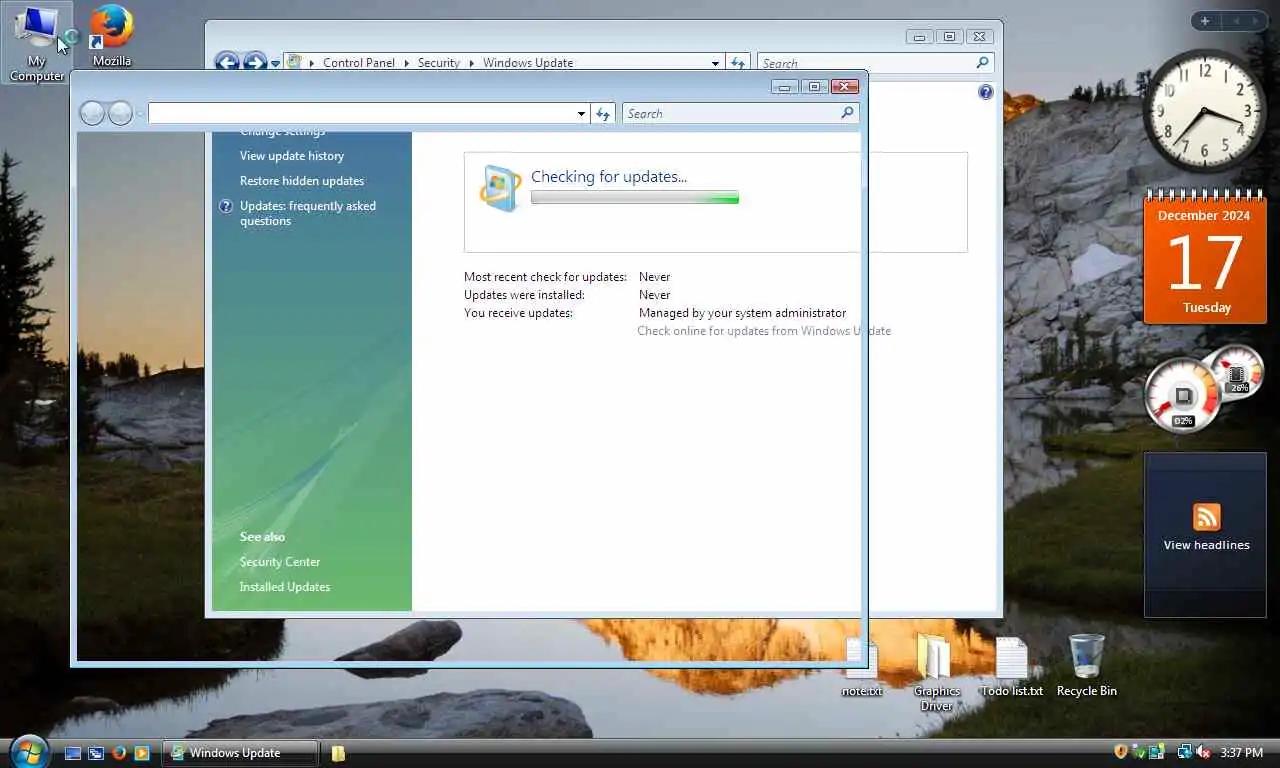The width and height of the screenshot is (1280, 768).
Task: Click the View headlines gadget text
Action: click(x=1206, y=545)
